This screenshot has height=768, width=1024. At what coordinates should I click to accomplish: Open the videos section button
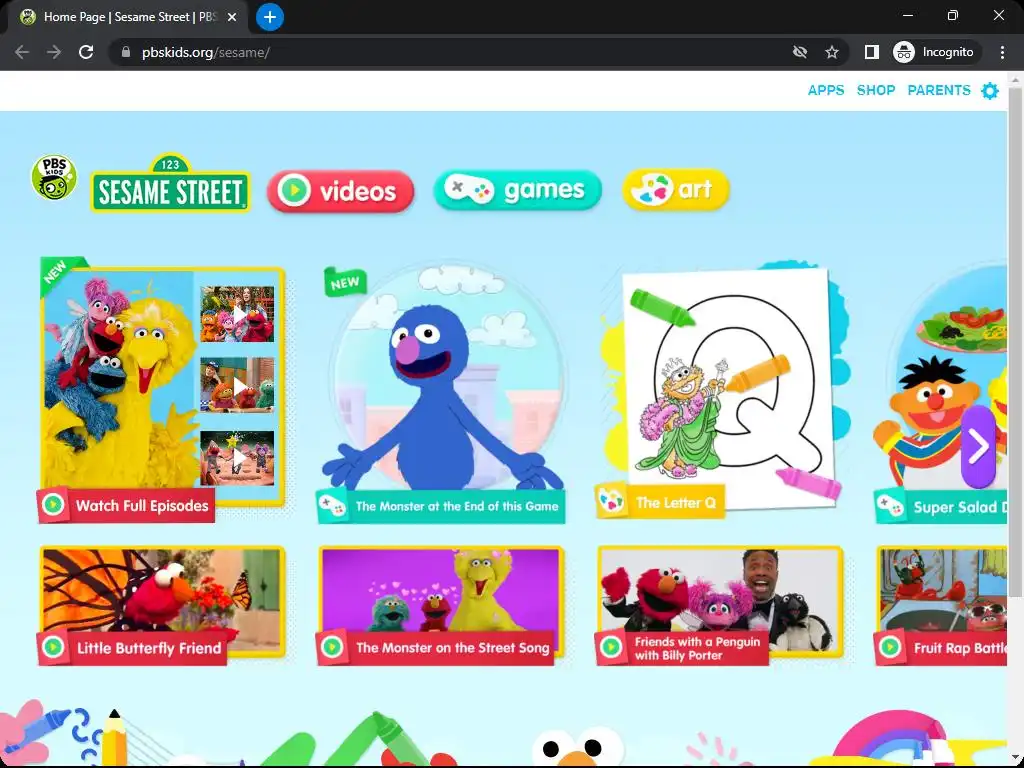(x=340, y=191)
